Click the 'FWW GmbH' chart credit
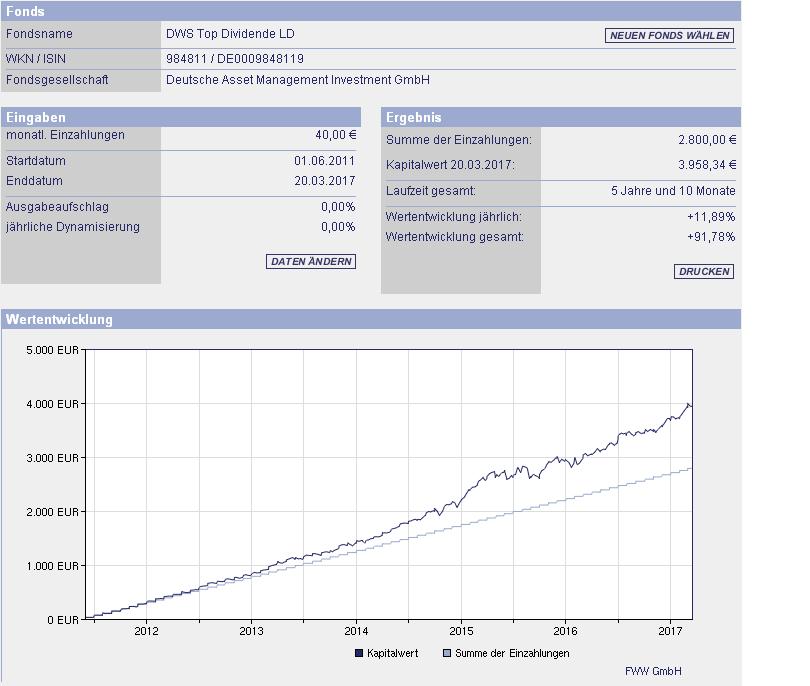810x686 pixels. tap(653, 671)
